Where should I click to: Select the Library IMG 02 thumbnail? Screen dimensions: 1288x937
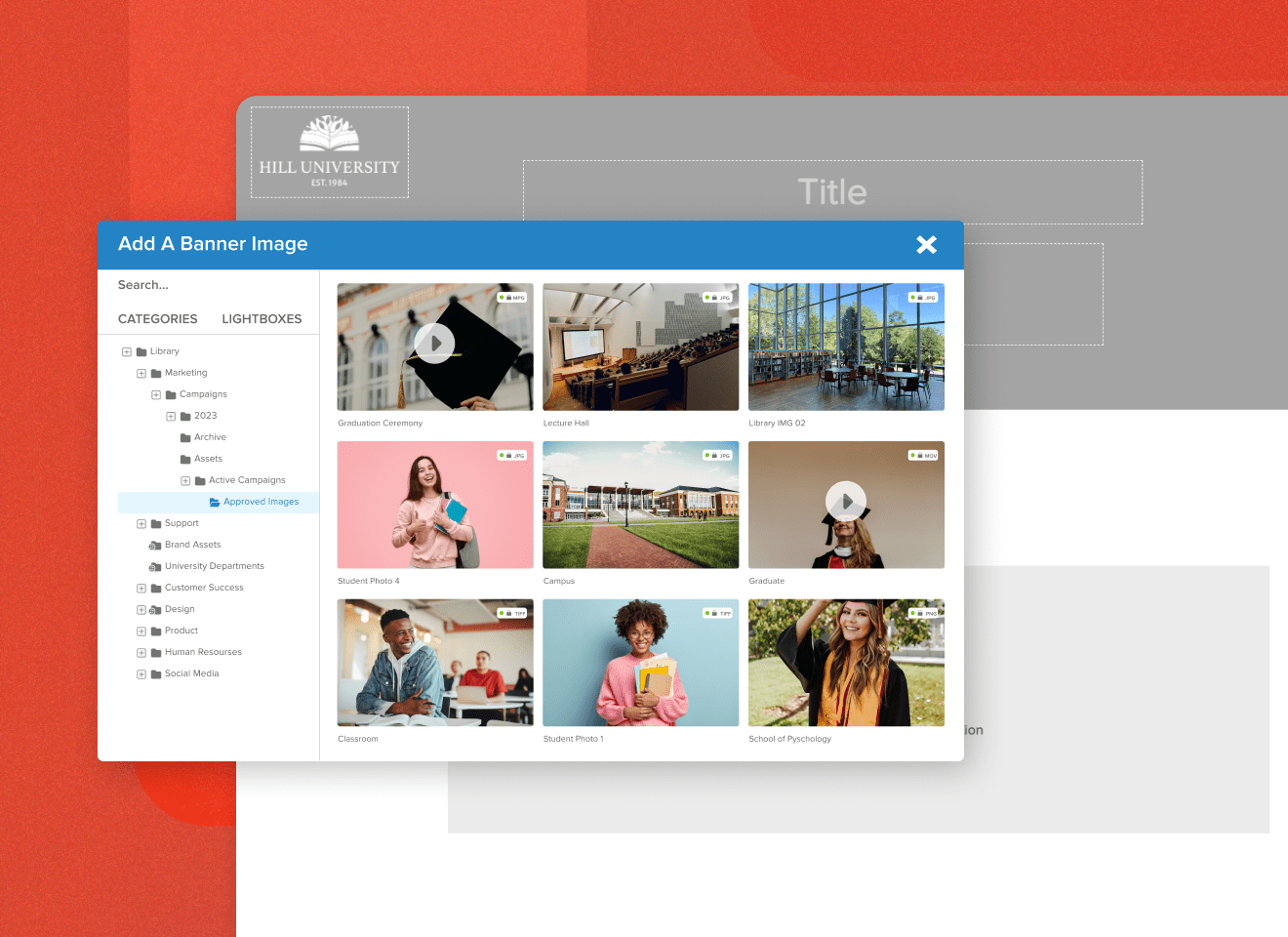(x=846, y=347)
